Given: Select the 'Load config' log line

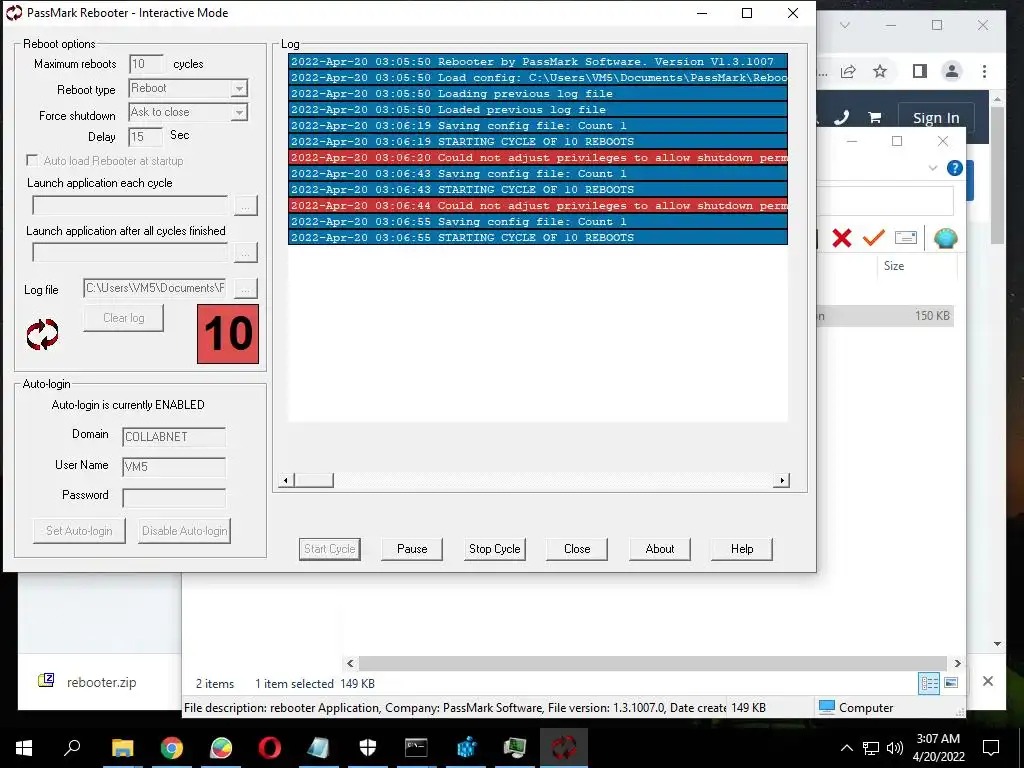Looking at the screenshot, I should [x=538, y=78].
